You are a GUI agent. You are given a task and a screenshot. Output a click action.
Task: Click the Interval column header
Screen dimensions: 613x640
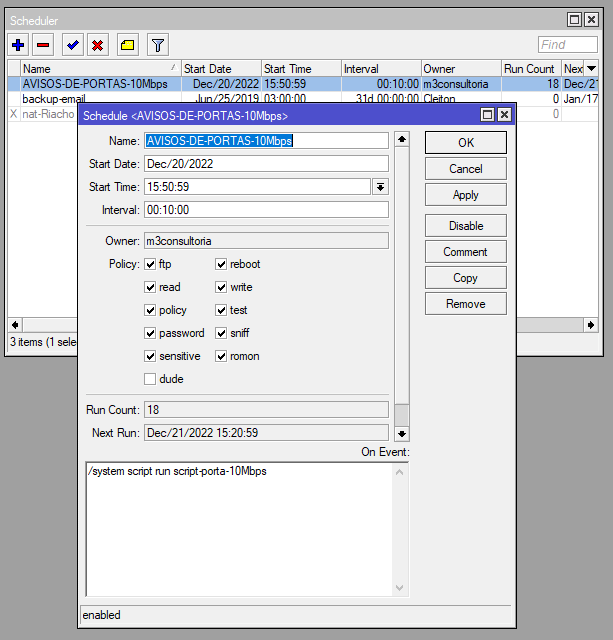[x=378, y=69]
